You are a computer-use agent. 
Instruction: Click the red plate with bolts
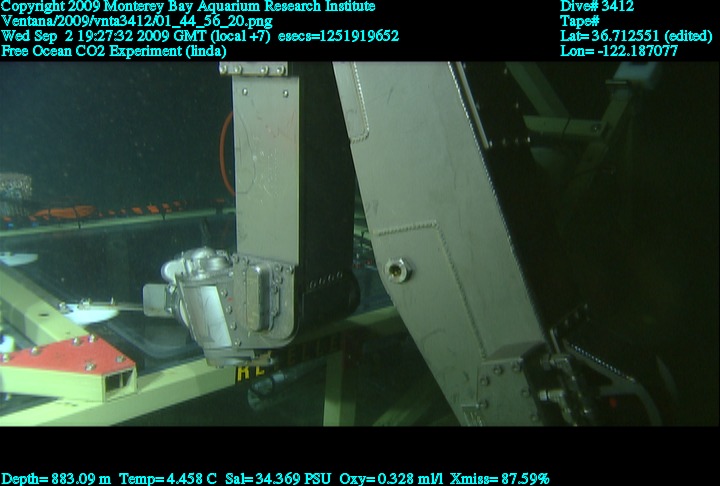pyautogui.click(x=69, y=354)
